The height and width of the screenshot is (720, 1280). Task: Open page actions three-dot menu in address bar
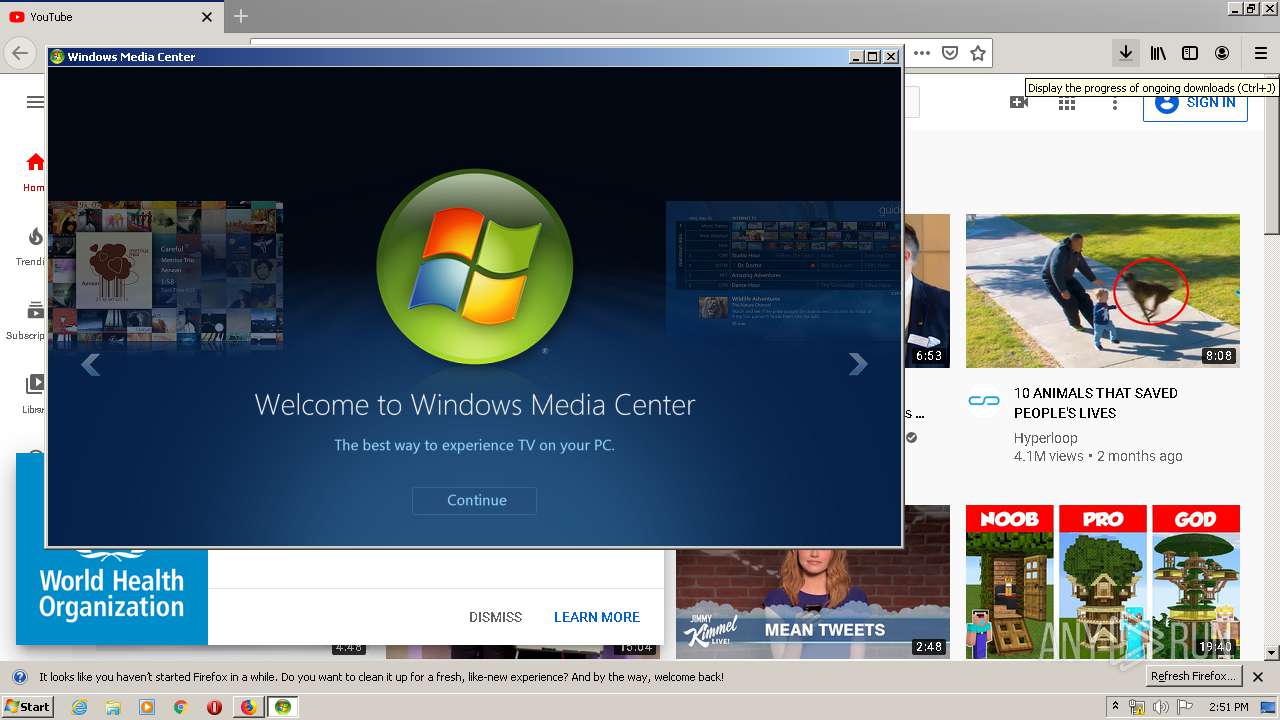tap(922, 53)
